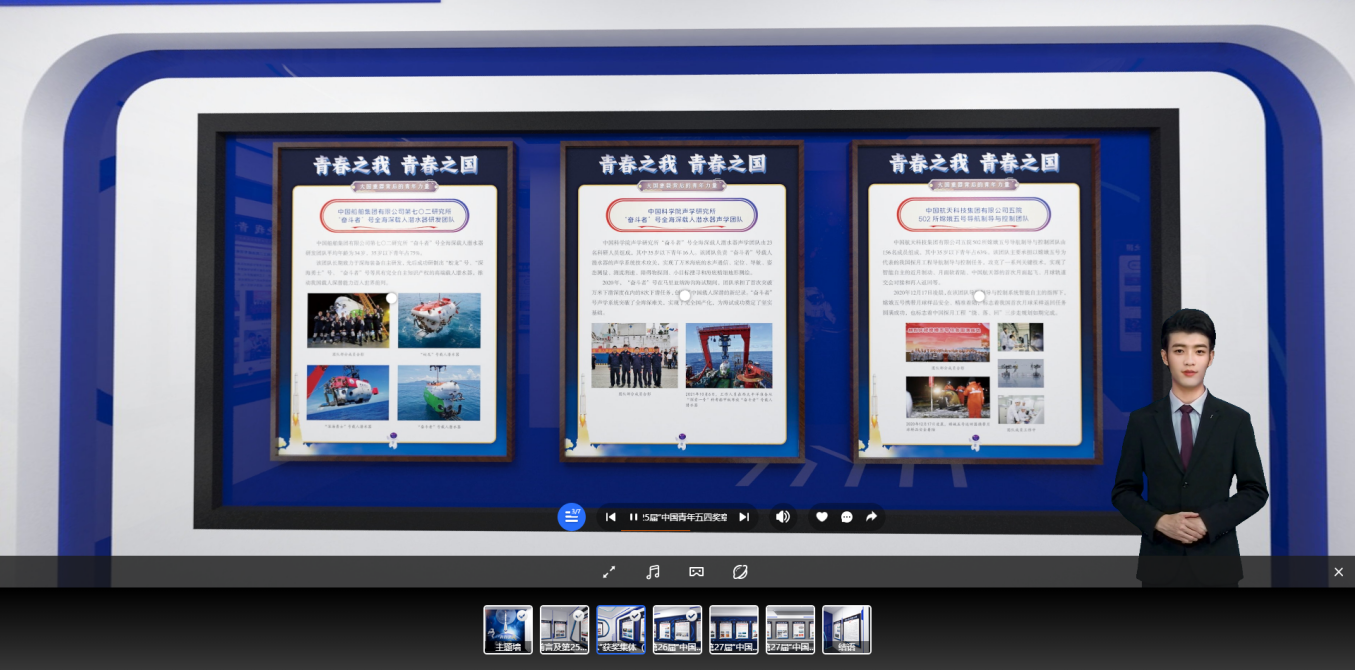Skip to the previous narration track
The height and width of the screenshot is (670, 1355).
point(610,517)
